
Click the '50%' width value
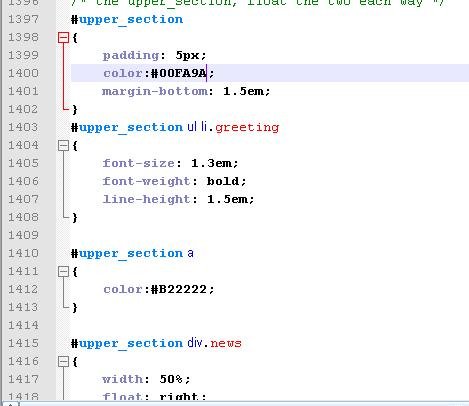[171, 379]
